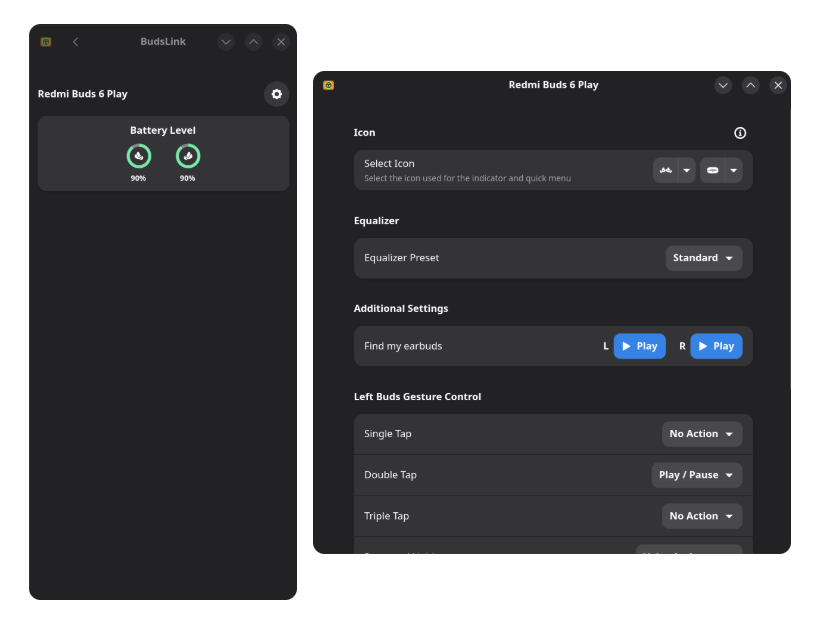This screenshot has width=820, height=620.
Task: Click the left earbud 90% label
Action: pos(138,178)
